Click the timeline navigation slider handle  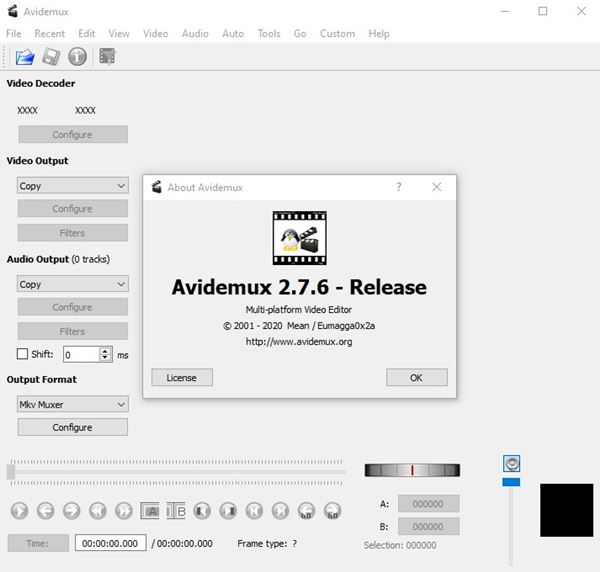pyautogui.click(x=11, y=472)
